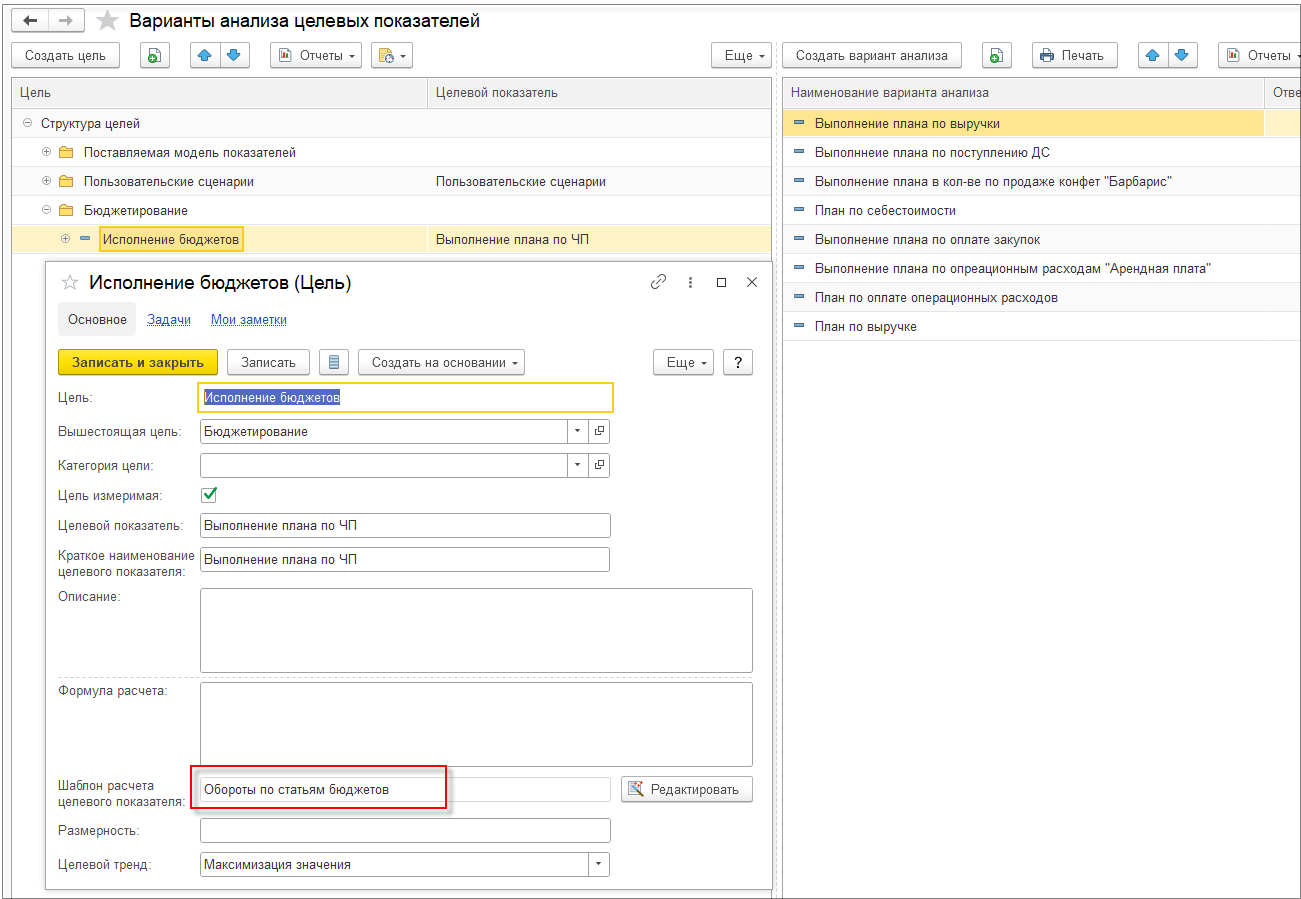The height and width of the screenshot is (899, 1301).
Task: Uncheck the Цель измеримая checkbox
Action: (x=210, y=494)
